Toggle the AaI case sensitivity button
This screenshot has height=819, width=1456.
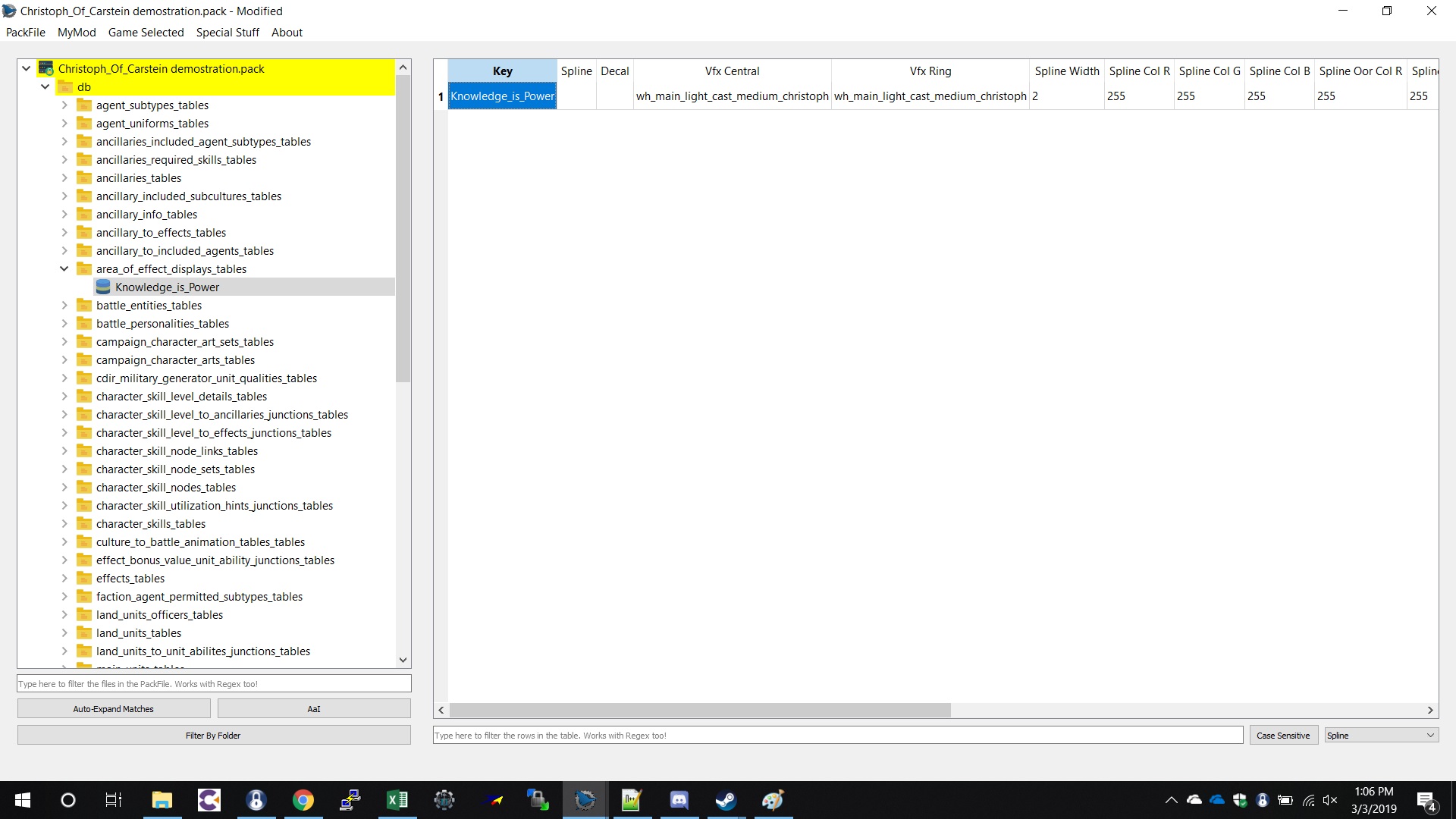tap(314, 709)
